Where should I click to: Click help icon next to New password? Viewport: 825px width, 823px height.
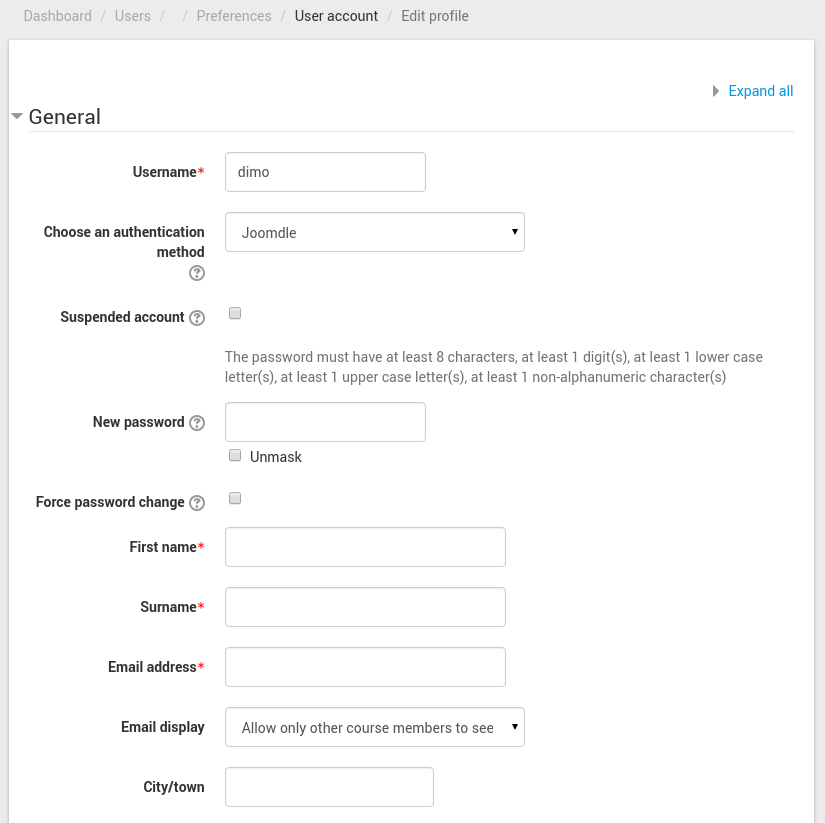[x=197, y=423]
